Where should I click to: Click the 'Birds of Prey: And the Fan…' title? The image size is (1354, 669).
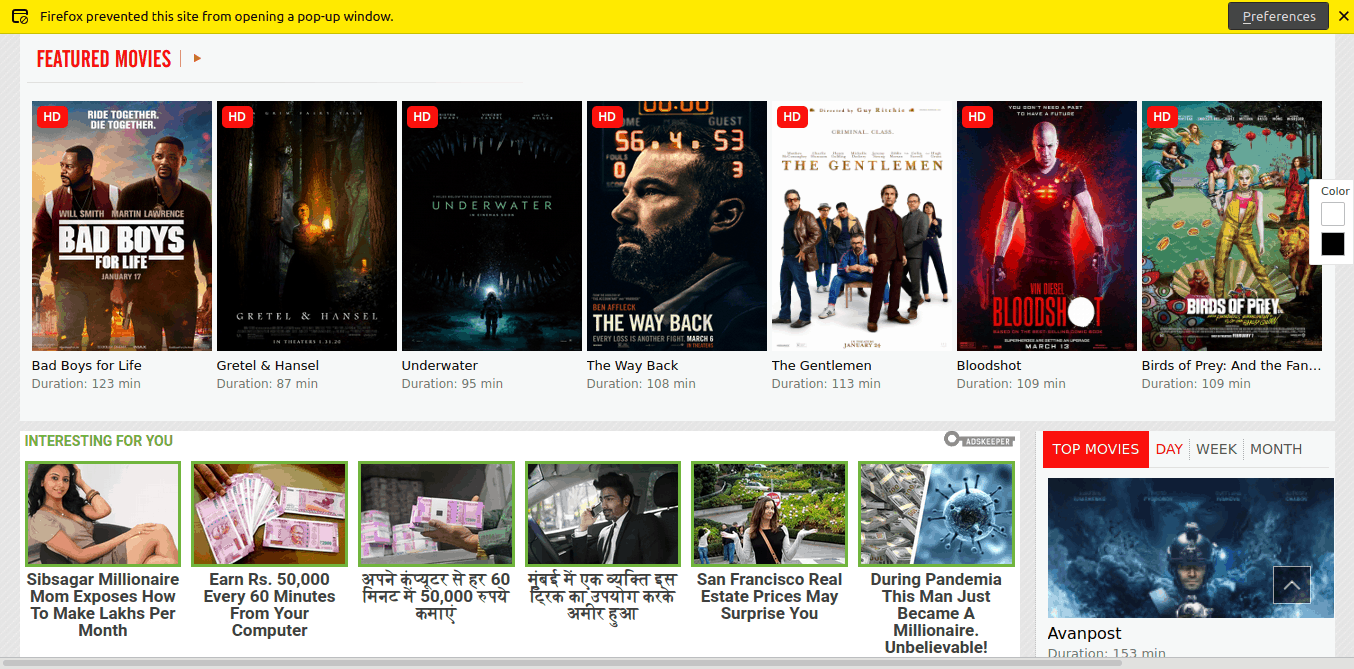click(1232, 366)
